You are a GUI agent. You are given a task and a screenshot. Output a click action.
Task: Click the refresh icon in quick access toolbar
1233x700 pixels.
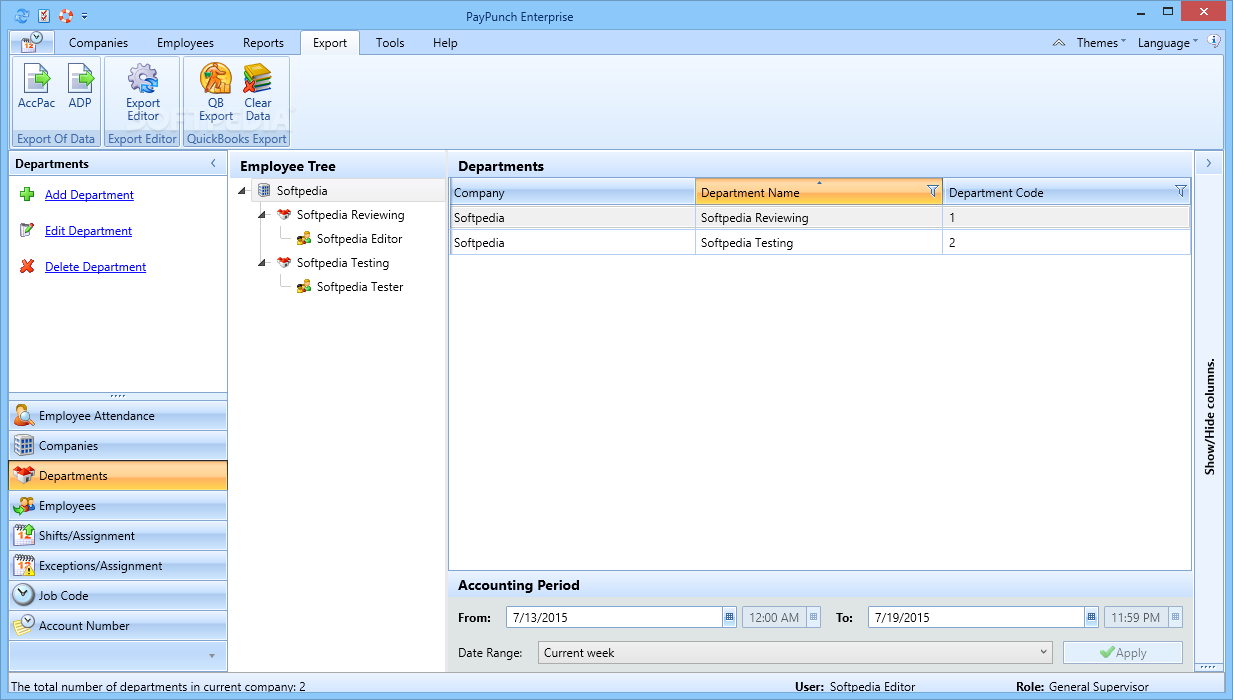(22, 15)
